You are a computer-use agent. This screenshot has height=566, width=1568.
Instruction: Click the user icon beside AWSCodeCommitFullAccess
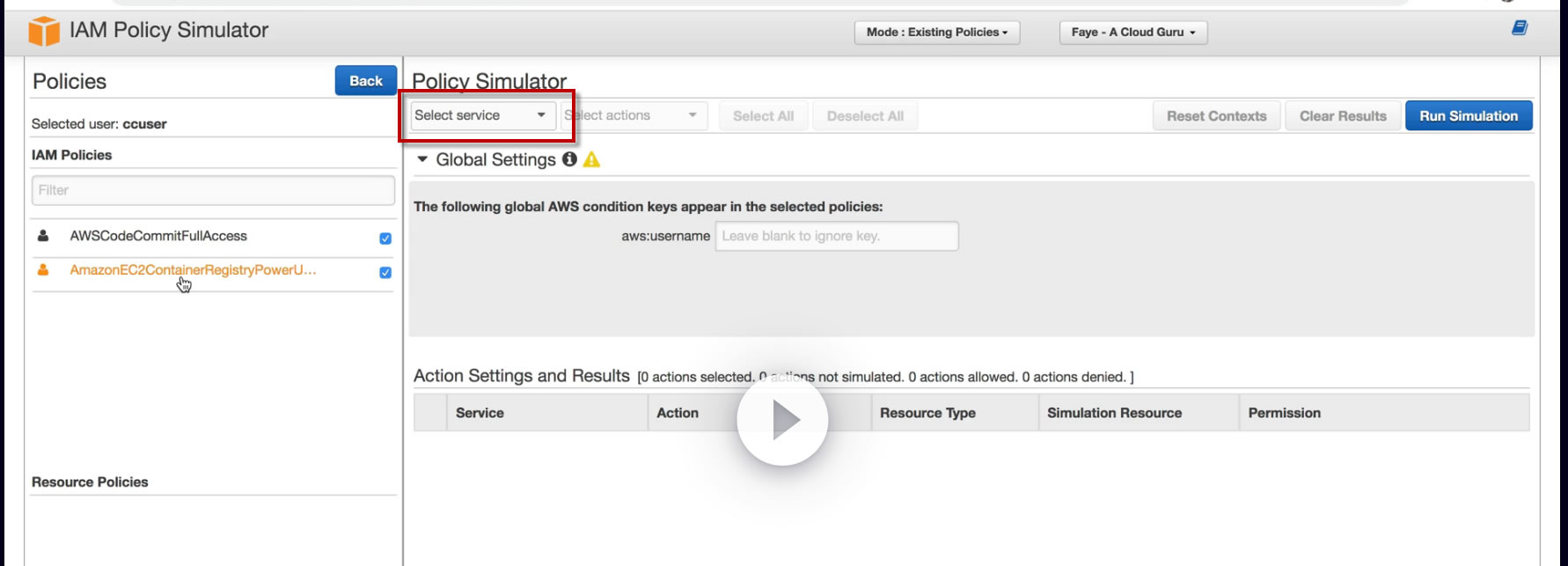[42, 236]
